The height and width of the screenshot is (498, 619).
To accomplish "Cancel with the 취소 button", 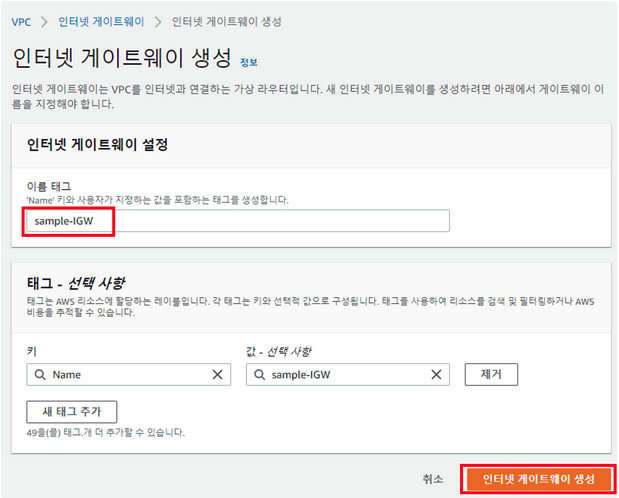I will point(432,479).
